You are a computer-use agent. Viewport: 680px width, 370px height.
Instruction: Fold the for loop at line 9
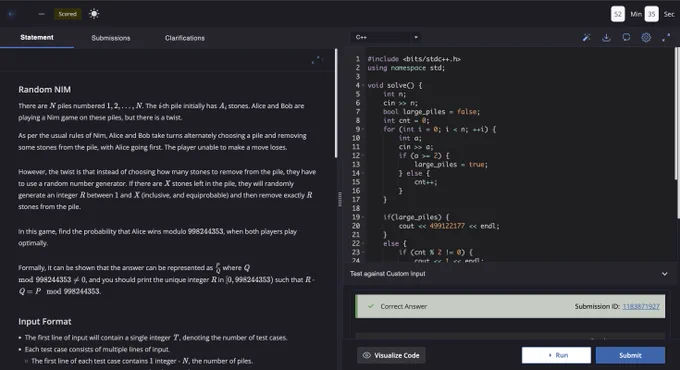click(363, 129)
